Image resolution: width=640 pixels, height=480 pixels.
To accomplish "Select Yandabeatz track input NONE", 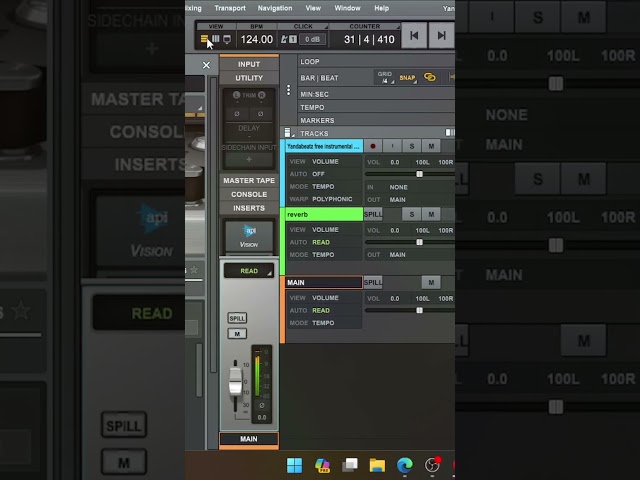I will tap(398, 187).
